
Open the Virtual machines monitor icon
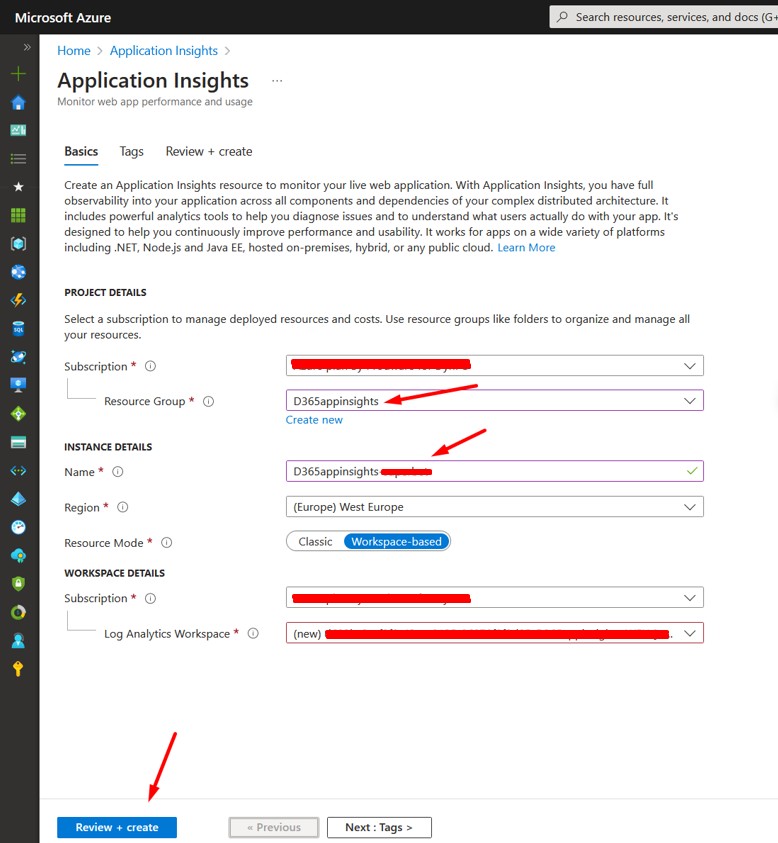tap(18, 385)
